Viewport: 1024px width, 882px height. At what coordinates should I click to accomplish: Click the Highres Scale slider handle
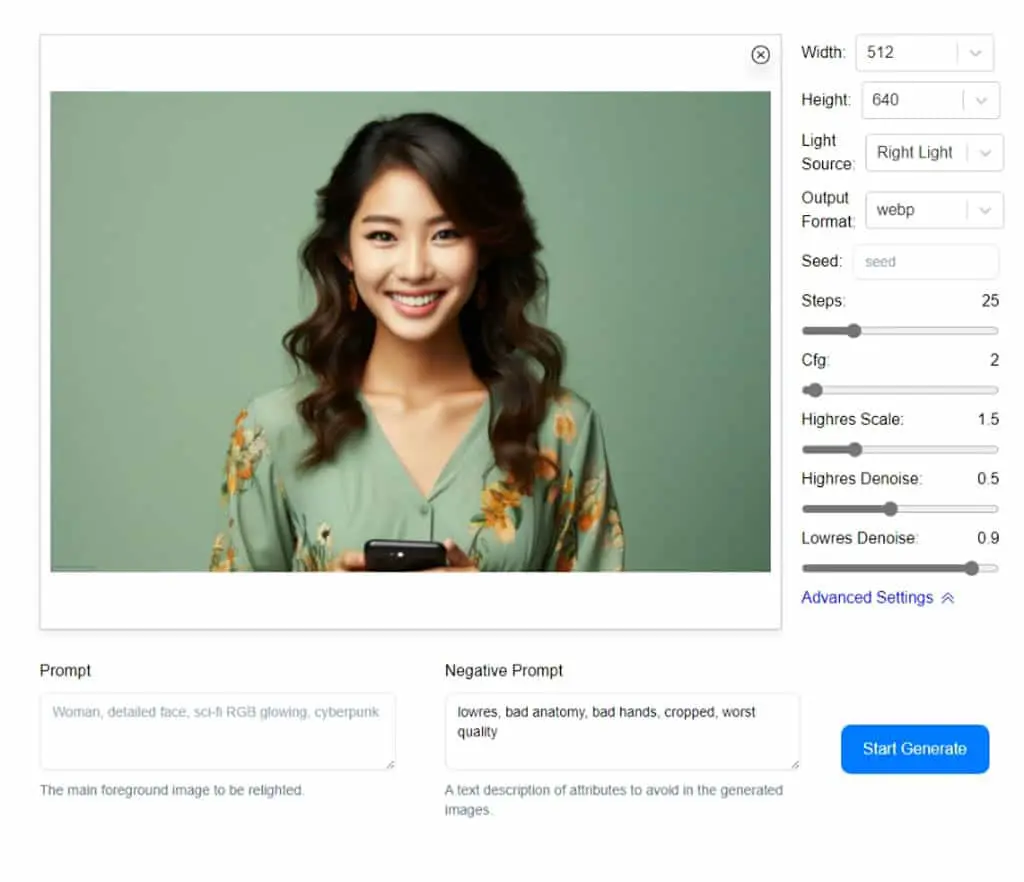[855, 450]
